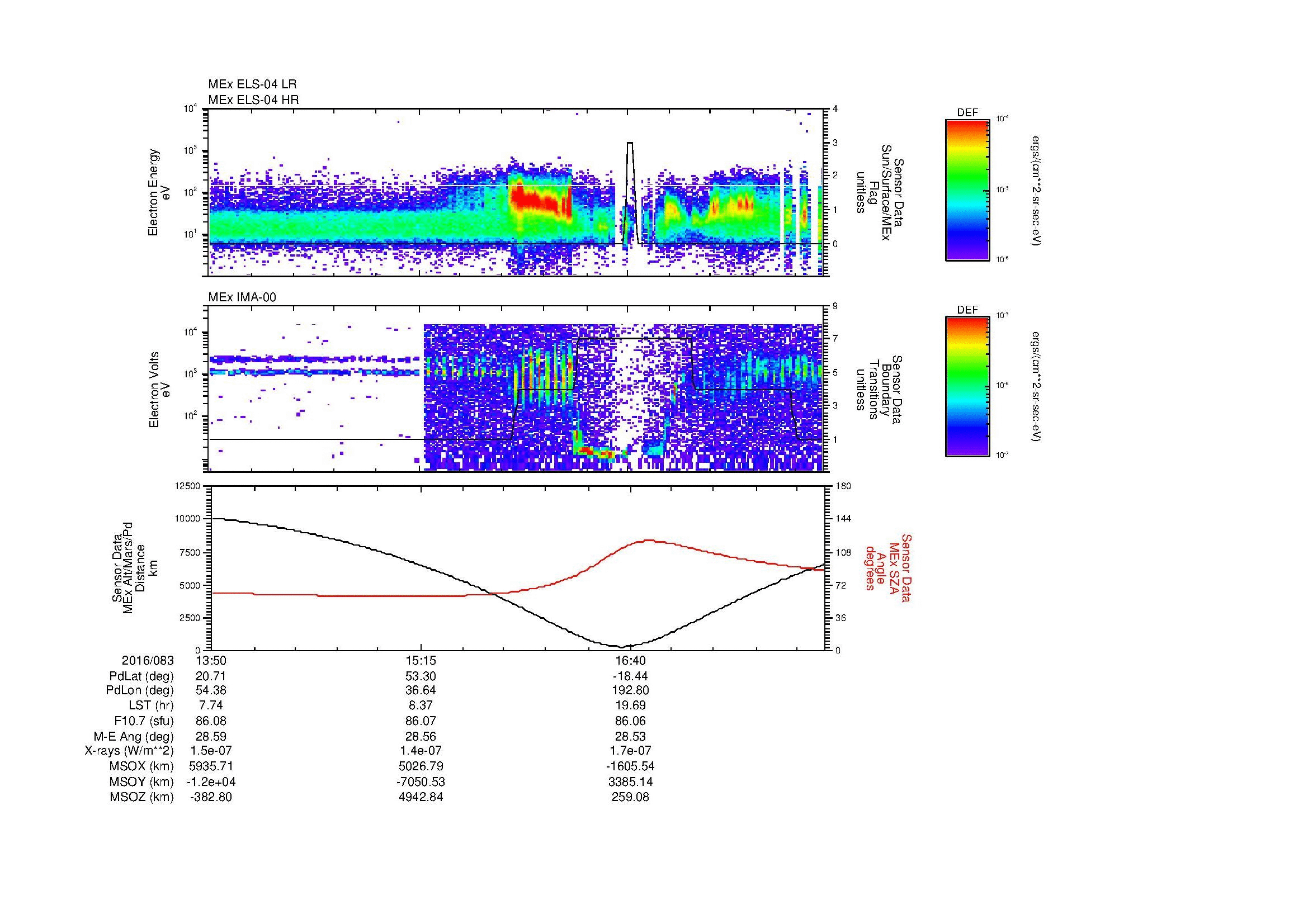Select the 'MSOZ (km)' row label
1308x924 pixels.
[141, 797]
